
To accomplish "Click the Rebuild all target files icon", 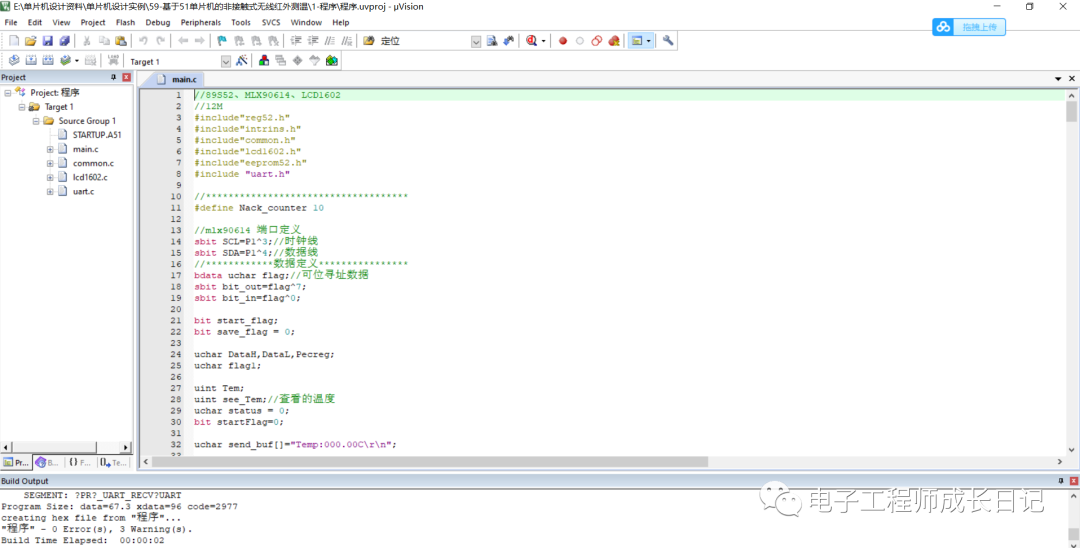I will point(48,61).
